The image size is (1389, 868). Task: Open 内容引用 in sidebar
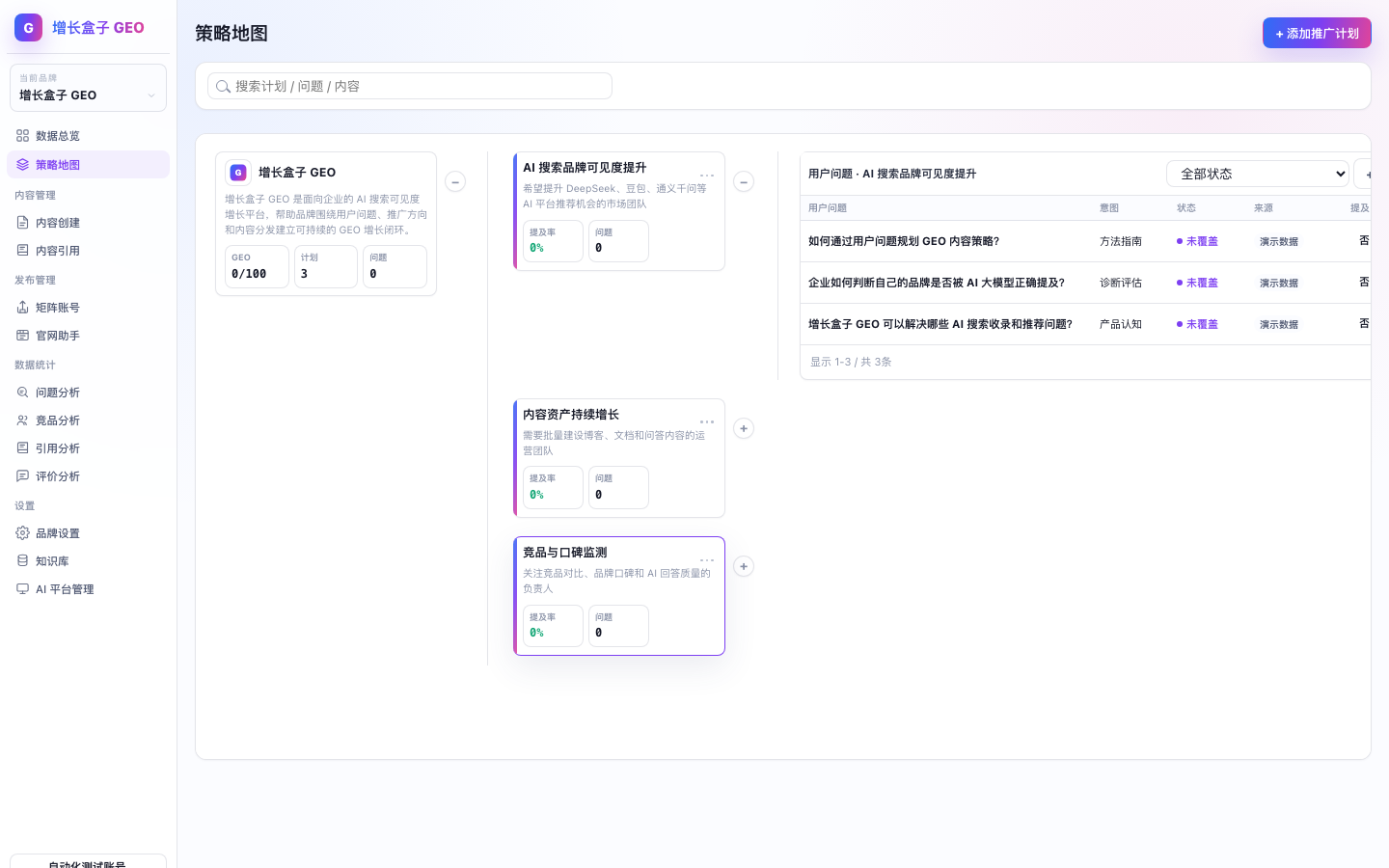tap(88, 251)
